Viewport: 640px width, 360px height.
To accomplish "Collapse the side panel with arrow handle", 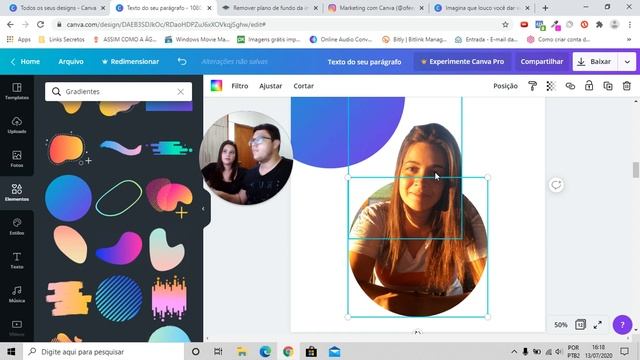I will pyautogui.click(x=203, y=209).
